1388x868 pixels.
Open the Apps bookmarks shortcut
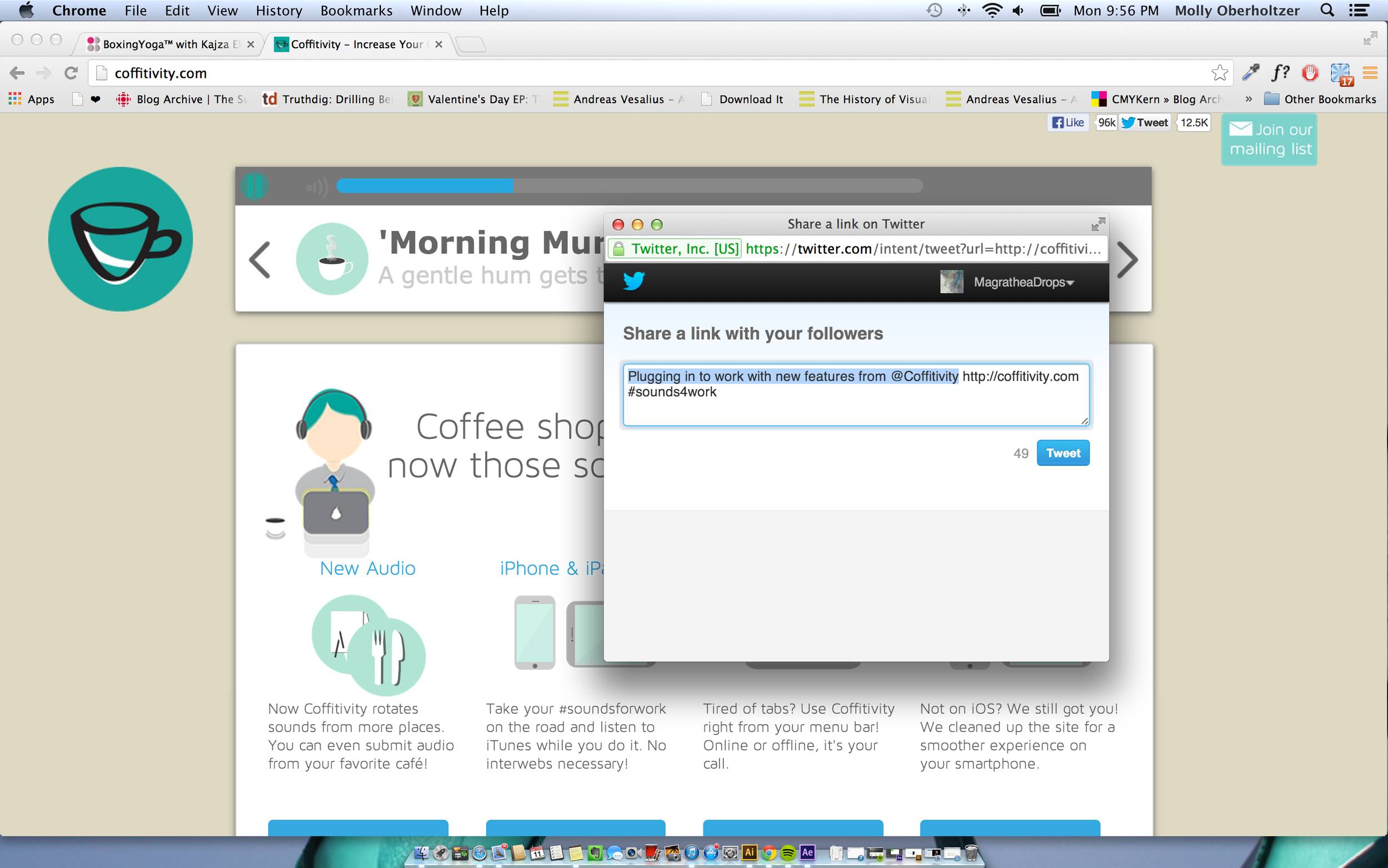32,99
